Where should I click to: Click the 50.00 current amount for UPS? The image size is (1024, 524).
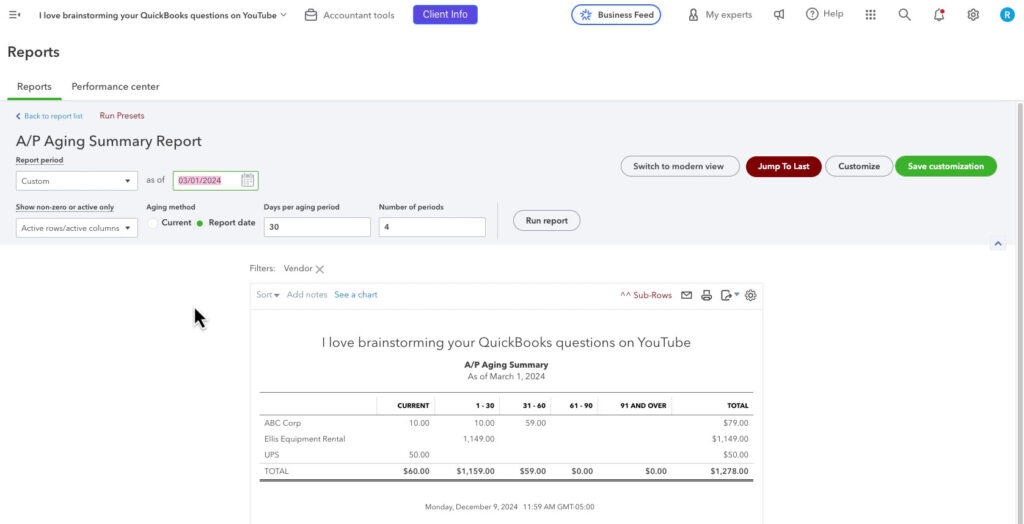(x=419, y=455)
